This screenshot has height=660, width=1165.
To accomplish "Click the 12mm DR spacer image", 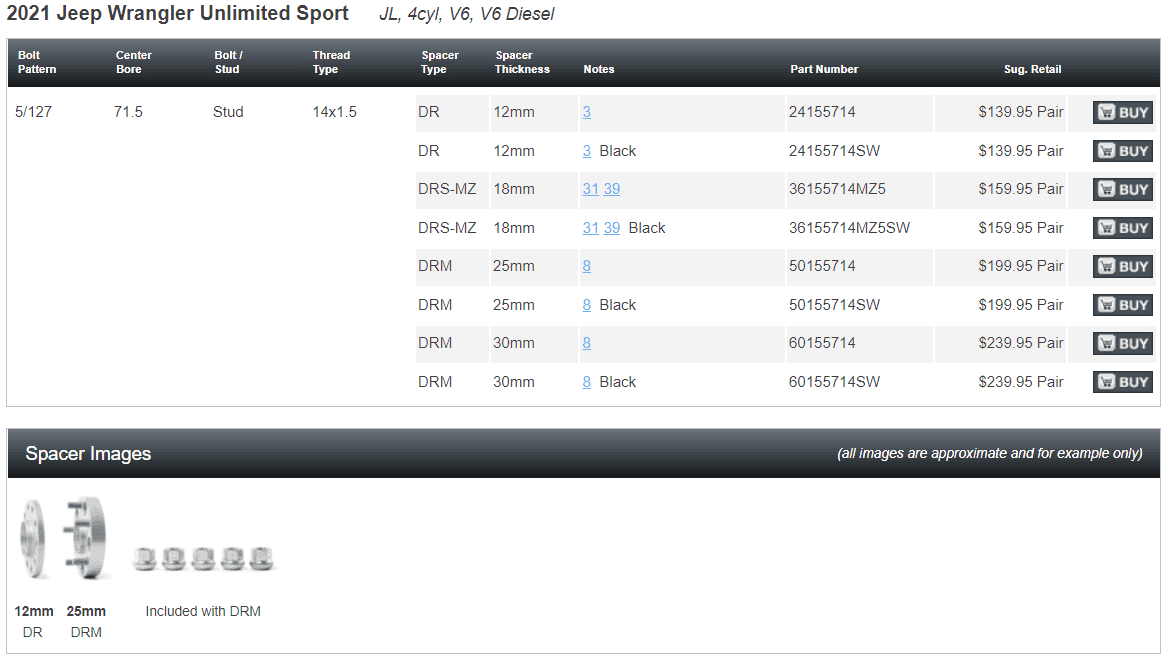I will [33, 539].
